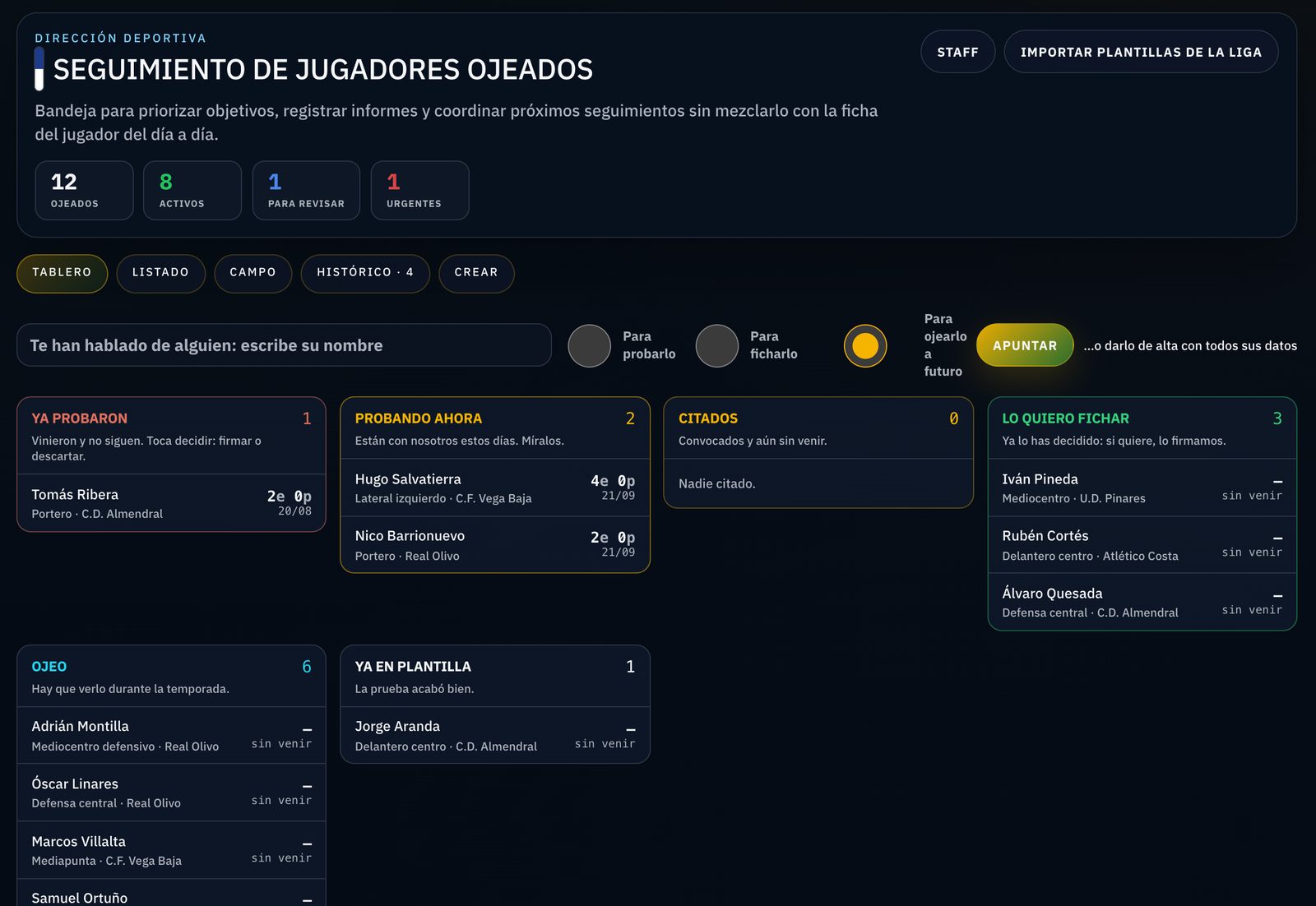Image resolution: width=1316 pixels, height=906 pixels.
Task: Click Tomás Ribera's 20/08 date
Action: [x=294, y=511]
